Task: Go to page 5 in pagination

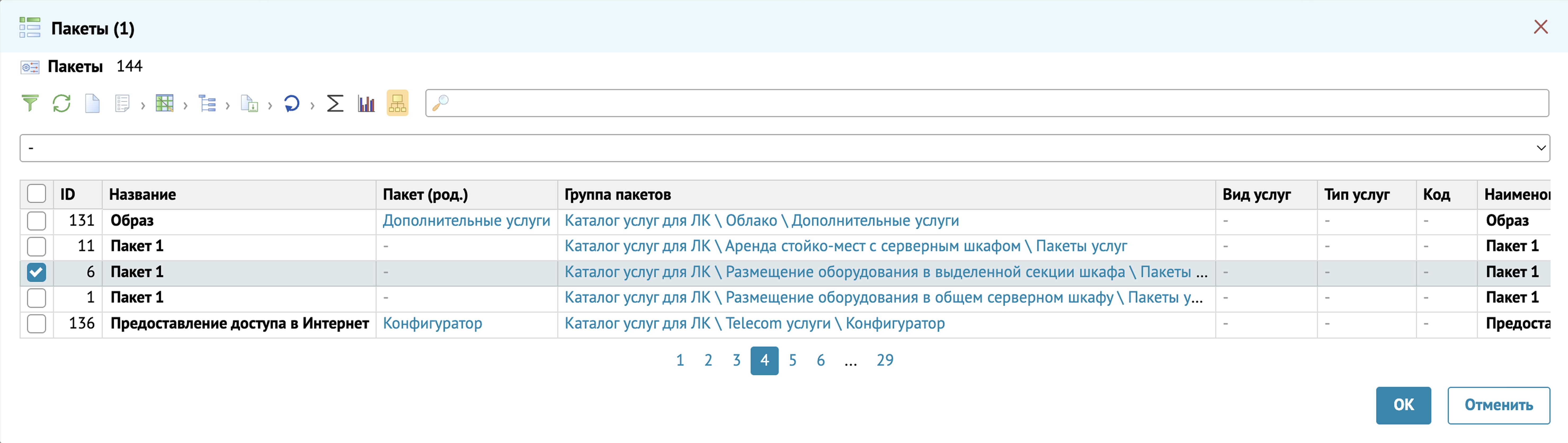Action: (x=792, y=360)
